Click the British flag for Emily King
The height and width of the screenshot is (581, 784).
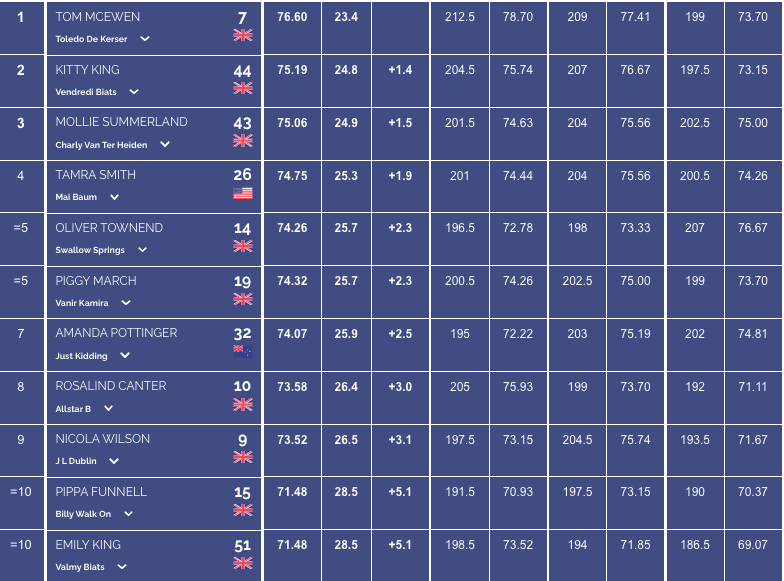tap(242, 563)
